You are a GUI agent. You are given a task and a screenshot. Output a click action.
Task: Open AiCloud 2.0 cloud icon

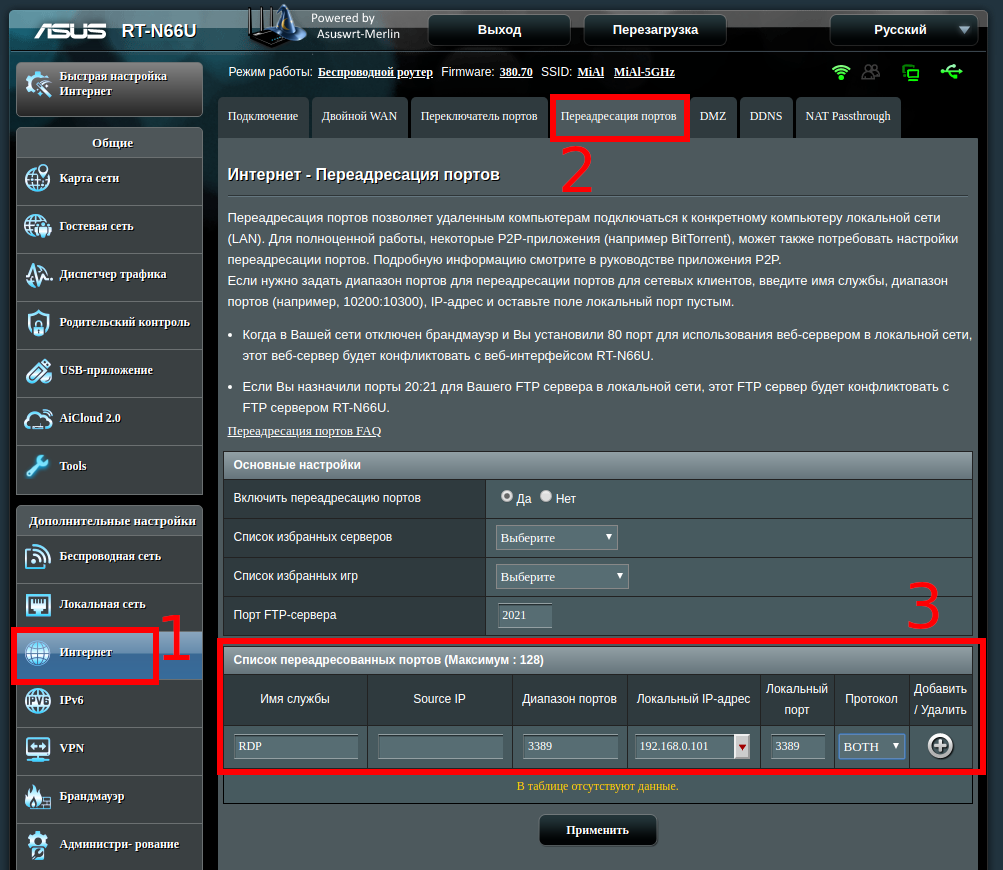pos(37,419)
